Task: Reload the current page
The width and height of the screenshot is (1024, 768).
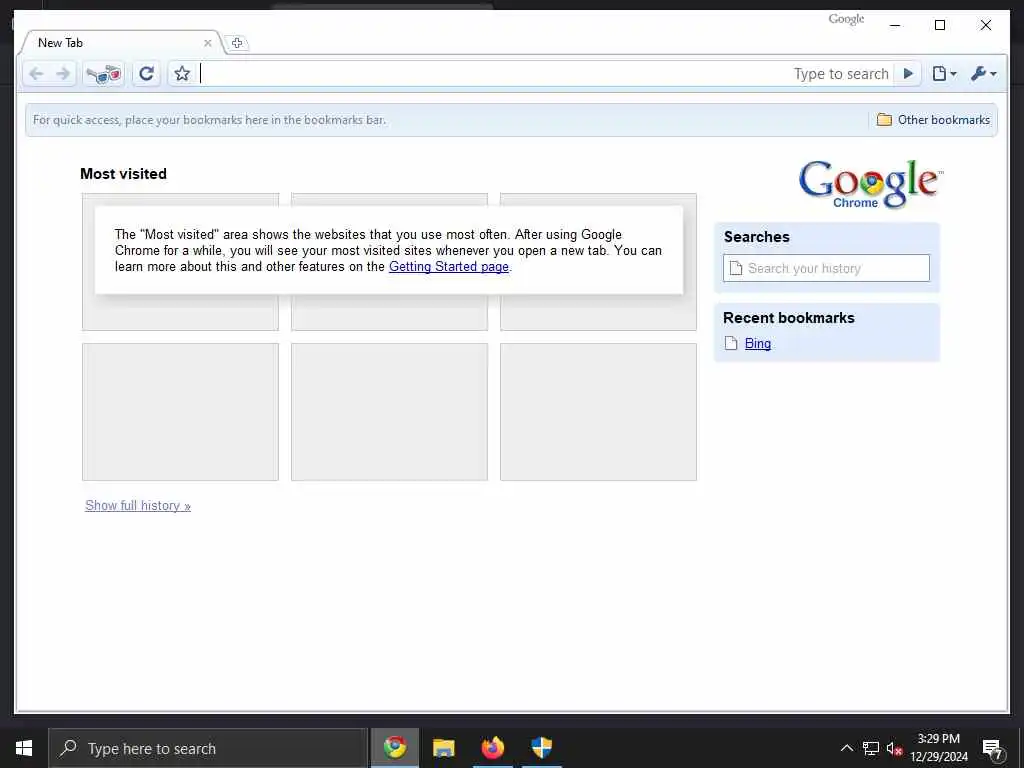Action: pos(147,74)
